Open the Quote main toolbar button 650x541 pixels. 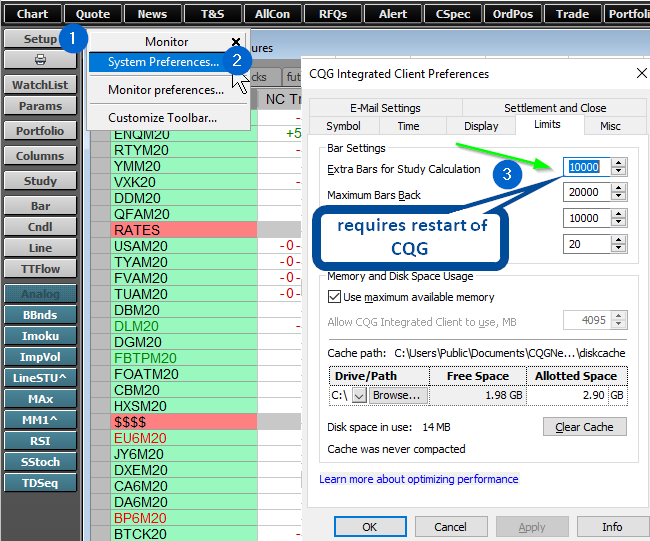[93, 14]
